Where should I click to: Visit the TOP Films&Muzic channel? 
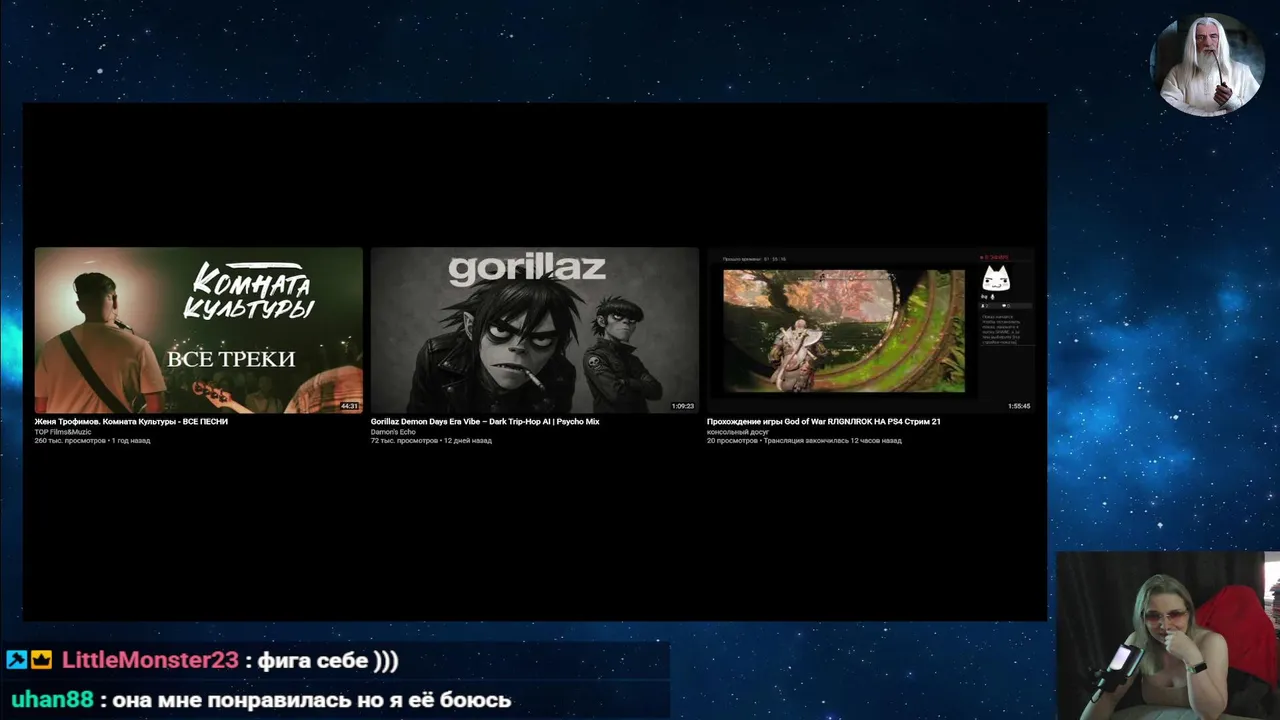62,432
